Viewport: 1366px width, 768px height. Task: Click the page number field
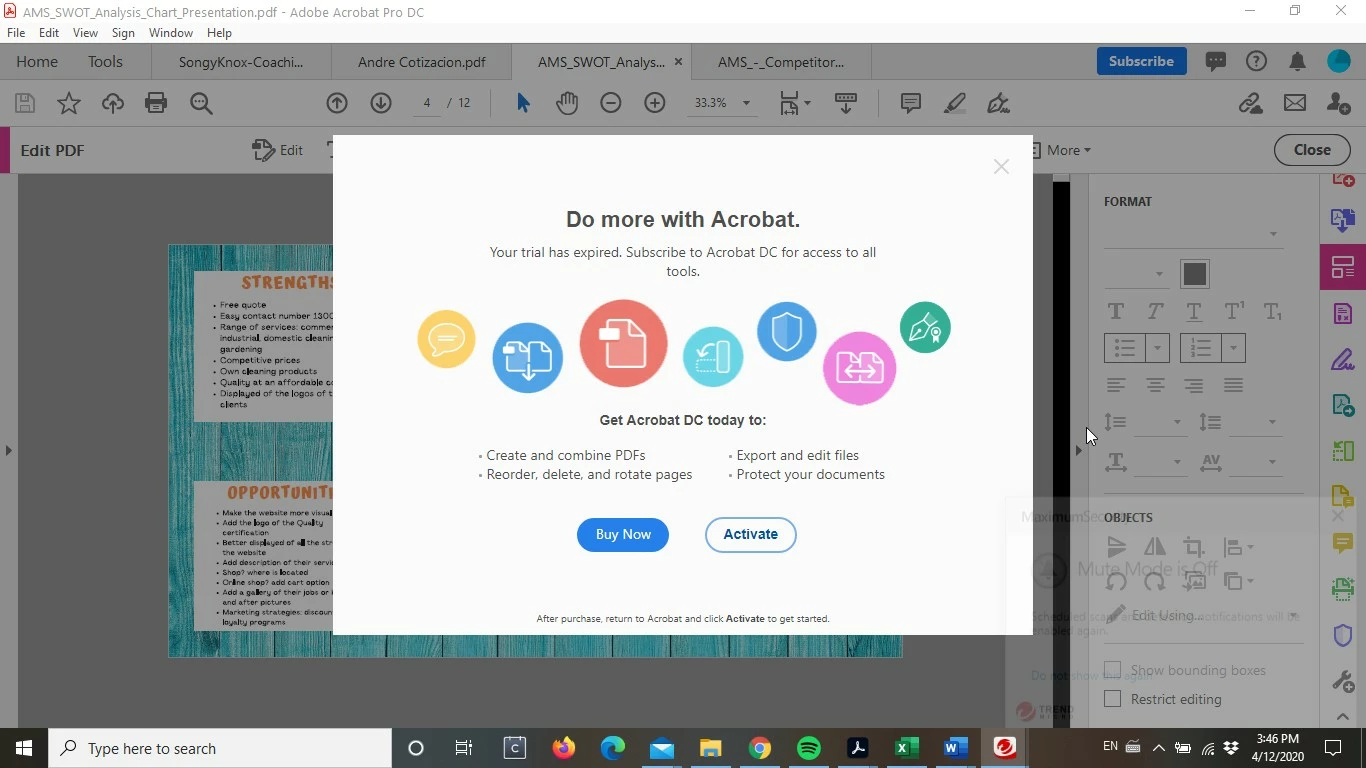pyautogui.click(x=427, y=103)
